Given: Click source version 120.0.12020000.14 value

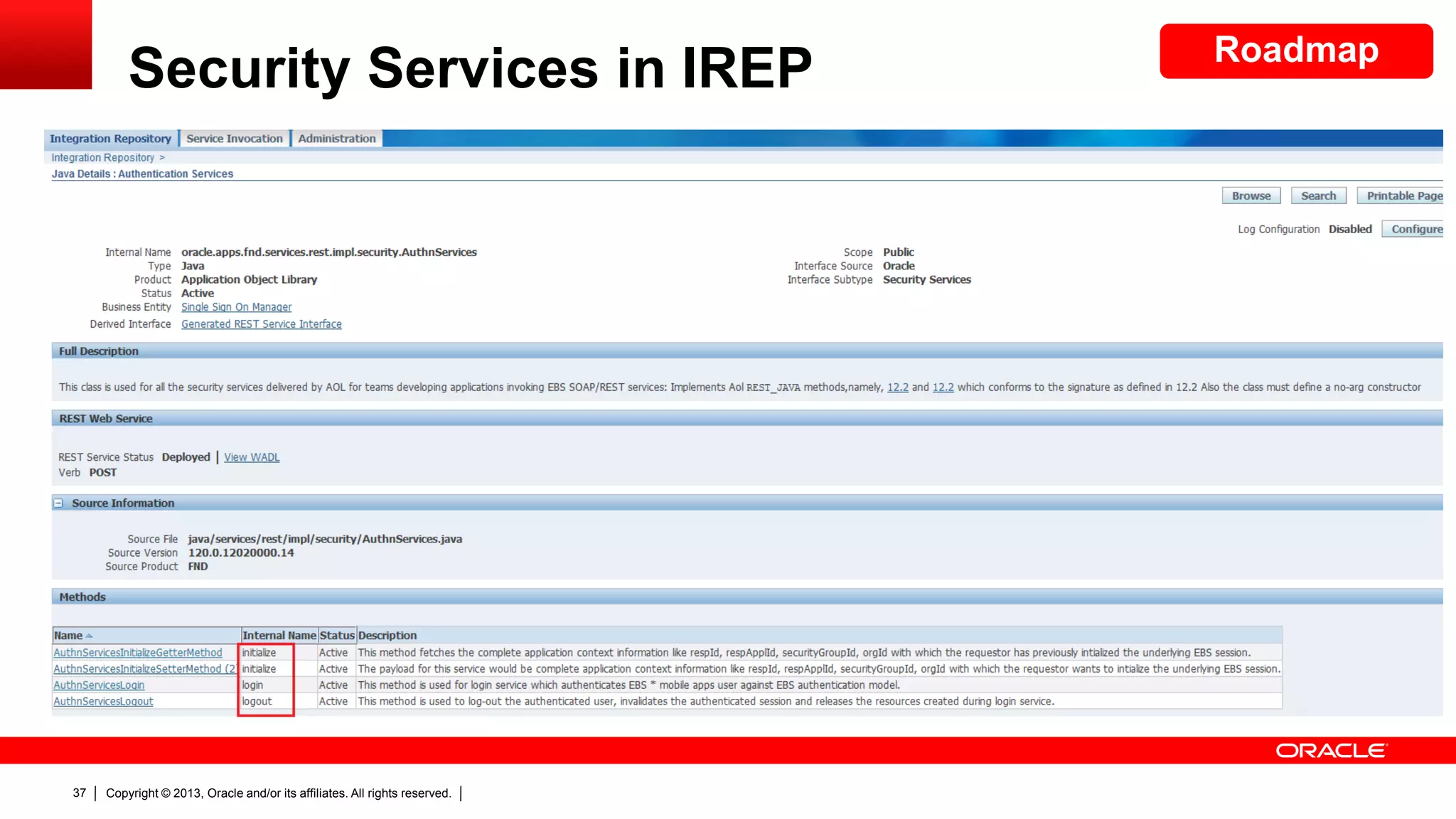Looking at the screenshot, I should pyautogui.click(x=241, y=553).
